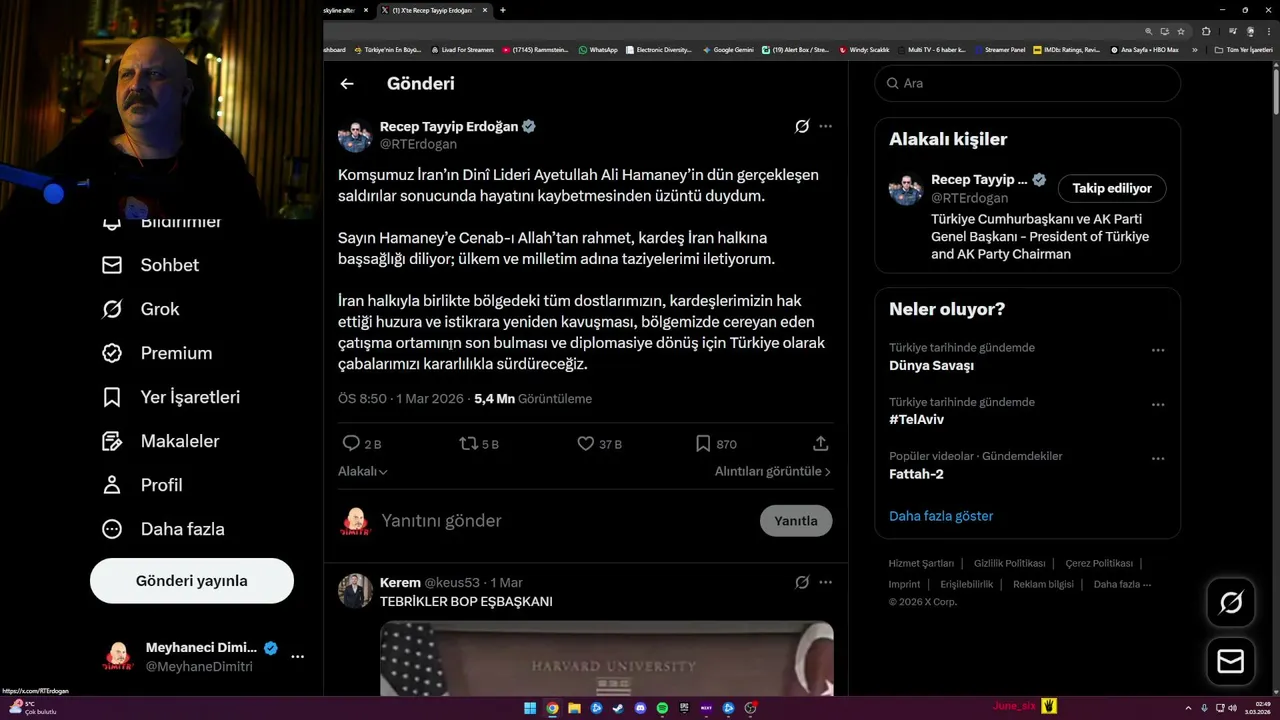Click the Gönderi yayınla button
This screenshot has height=720, width=1280.
(192, 581)
